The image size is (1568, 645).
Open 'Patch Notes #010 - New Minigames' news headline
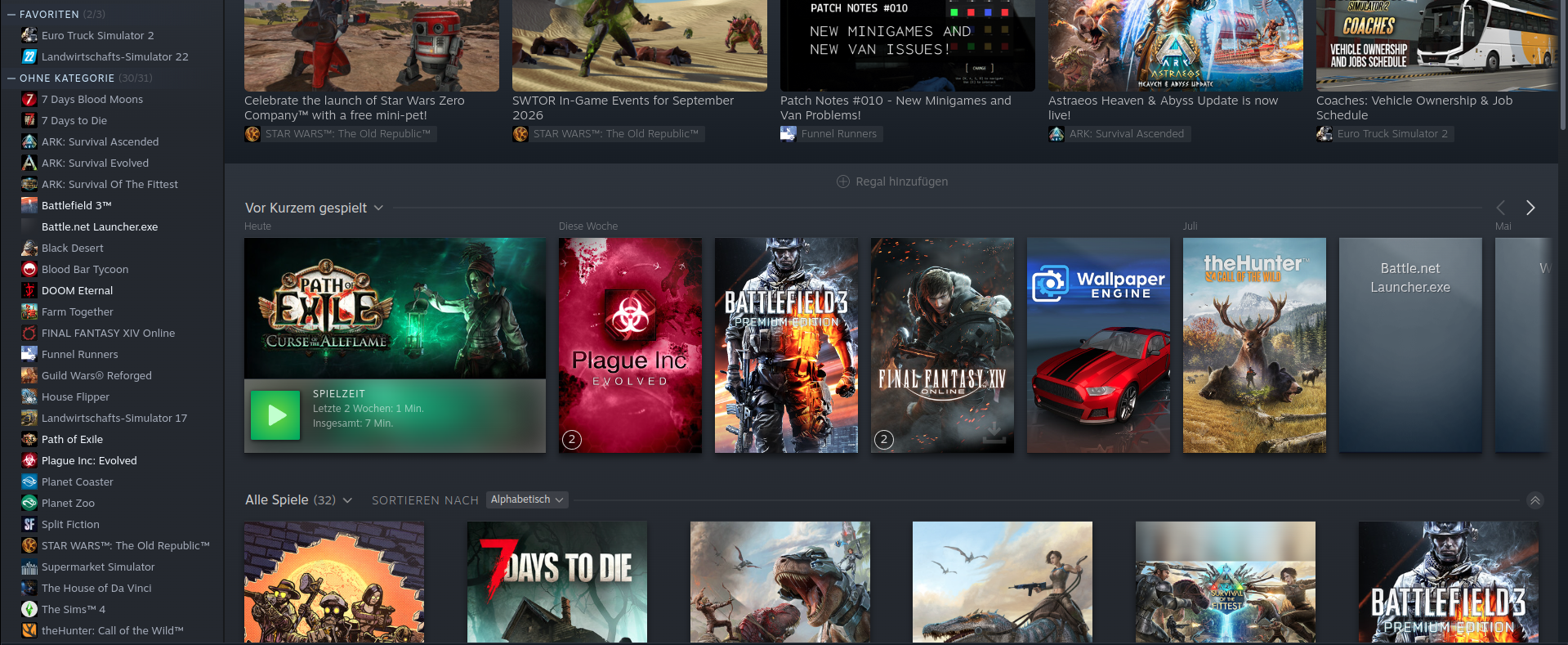click(896, 108)
